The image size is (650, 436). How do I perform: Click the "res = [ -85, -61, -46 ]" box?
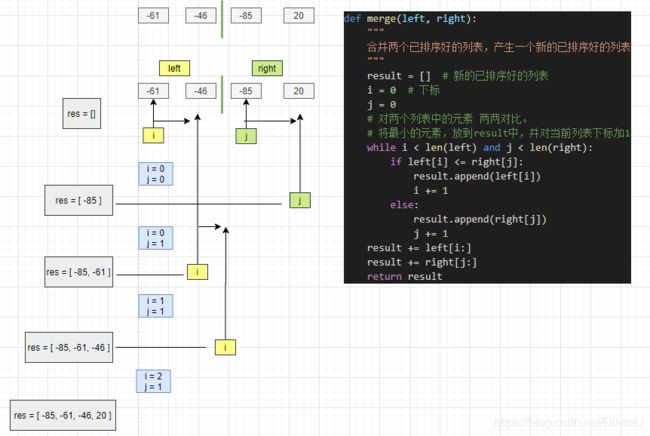coord(69,347)
